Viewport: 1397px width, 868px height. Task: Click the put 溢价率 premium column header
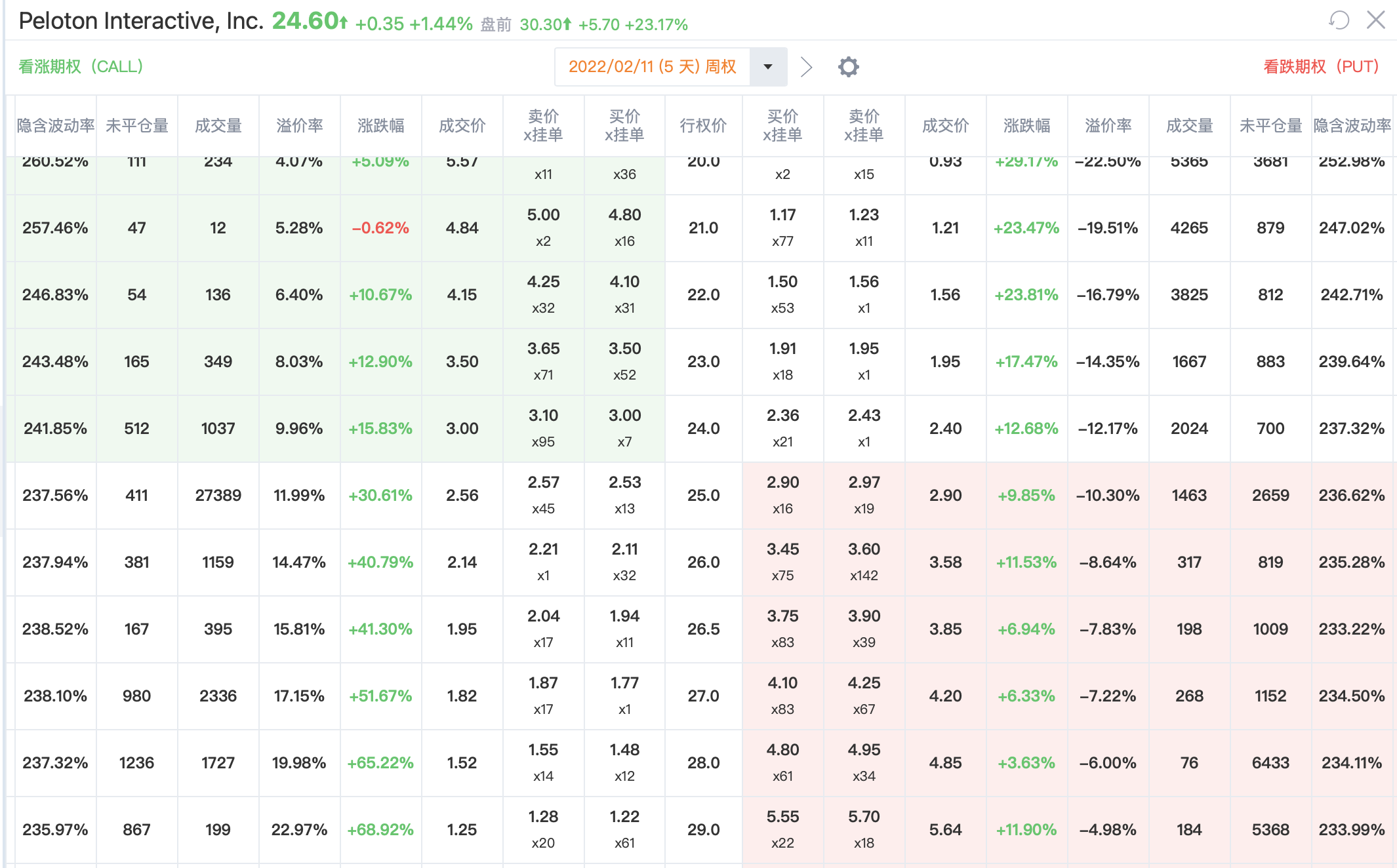(x=1108, y=125)
